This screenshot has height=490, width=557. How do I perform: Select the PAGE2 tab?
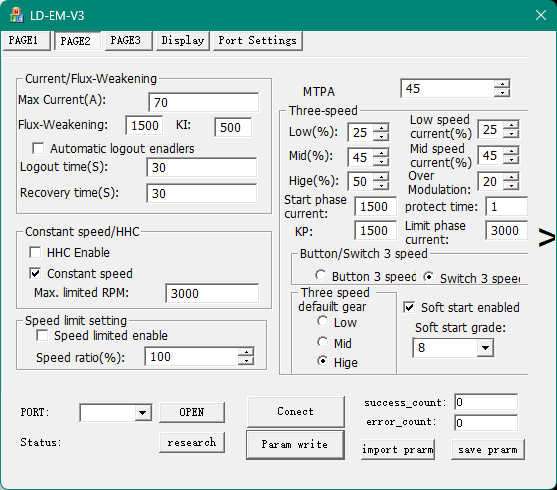coord(77,41)
